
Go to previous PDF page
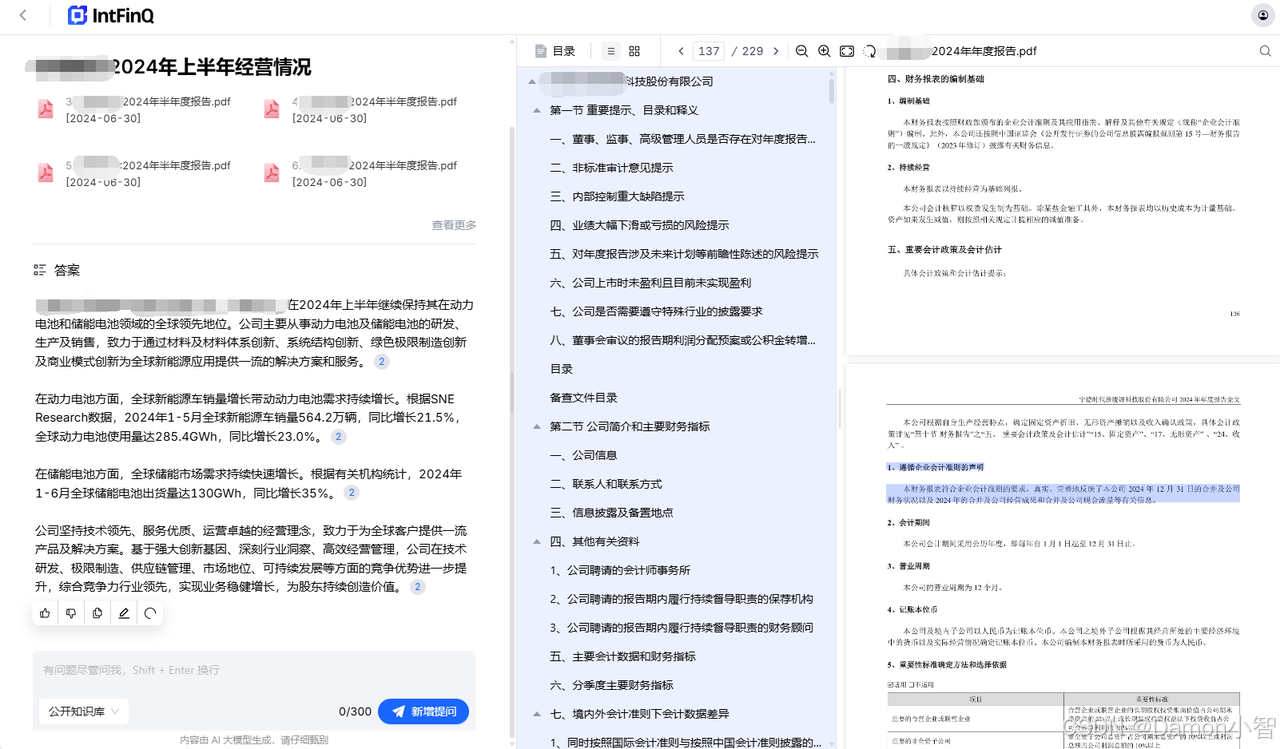click(681, 51)
